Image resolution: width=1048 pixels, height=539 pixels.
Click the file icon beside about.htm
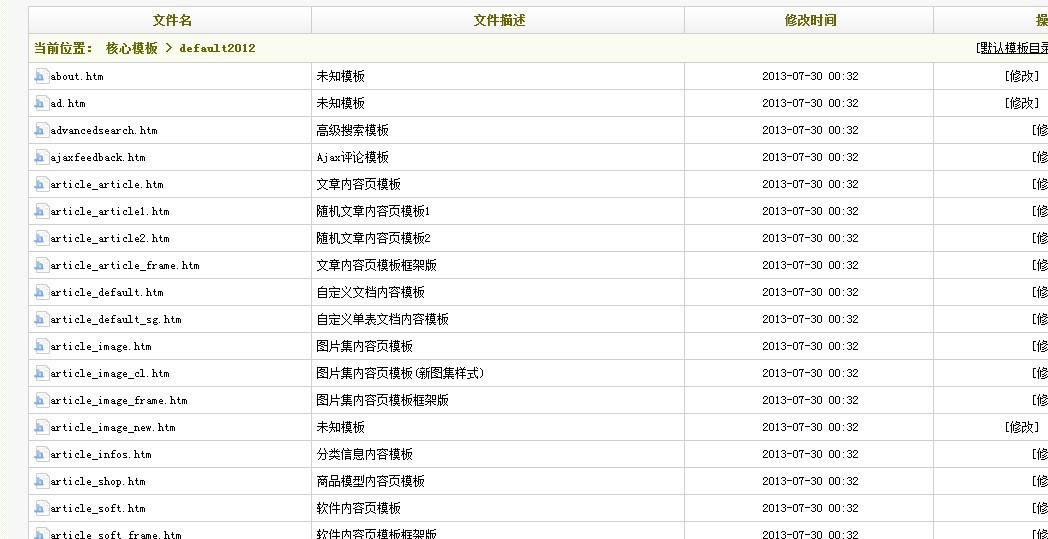point(41,76)
